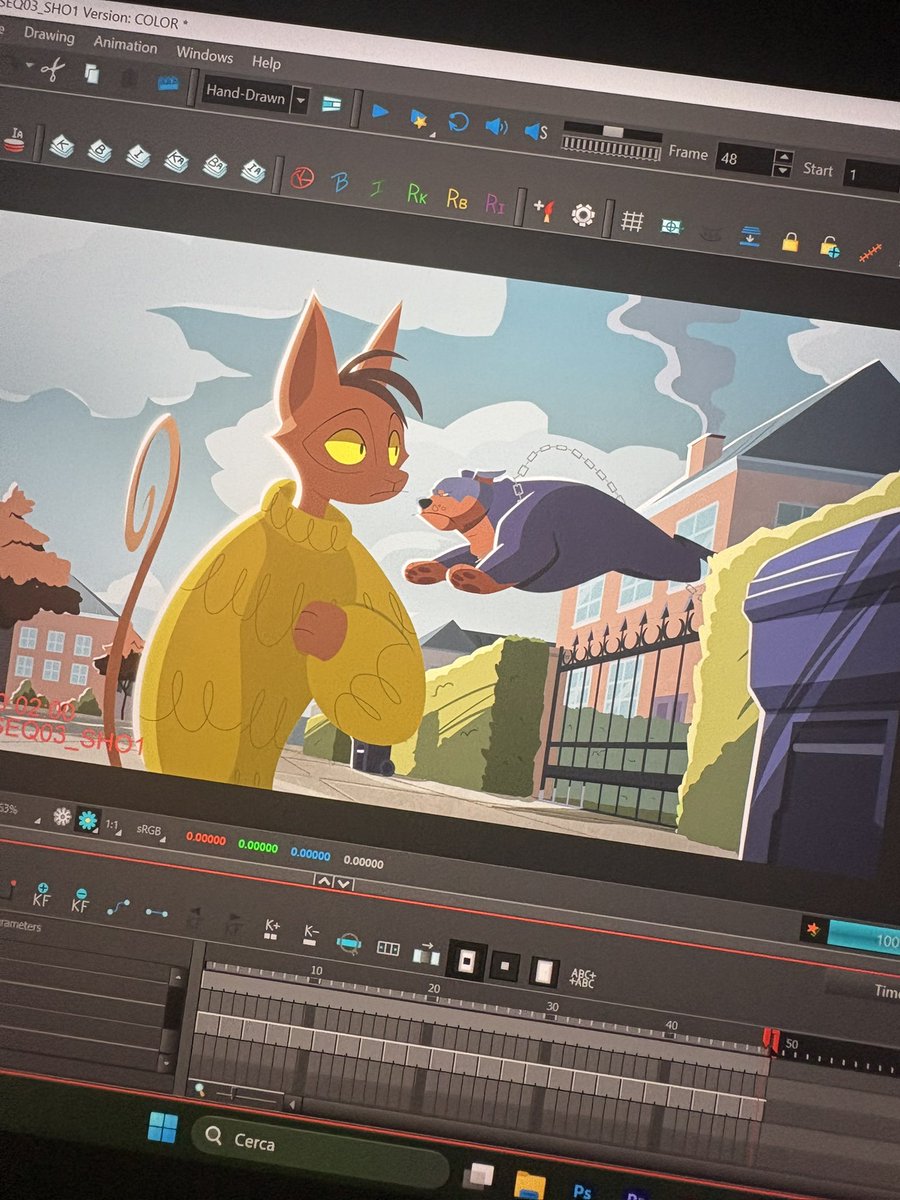
Task: Click the workspace manager icon
Action: (x=331, y=104)
